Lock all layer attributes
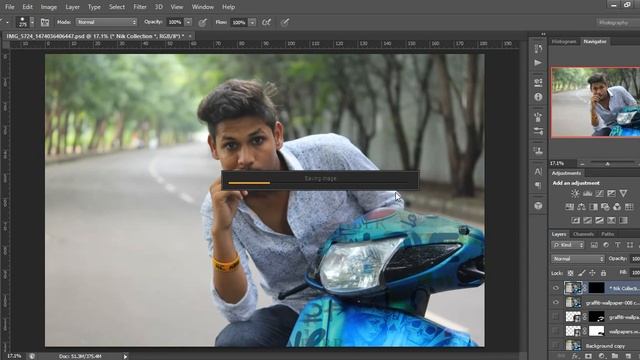The width and height of the screenshot is (640, 360). (x=603, y=273)
